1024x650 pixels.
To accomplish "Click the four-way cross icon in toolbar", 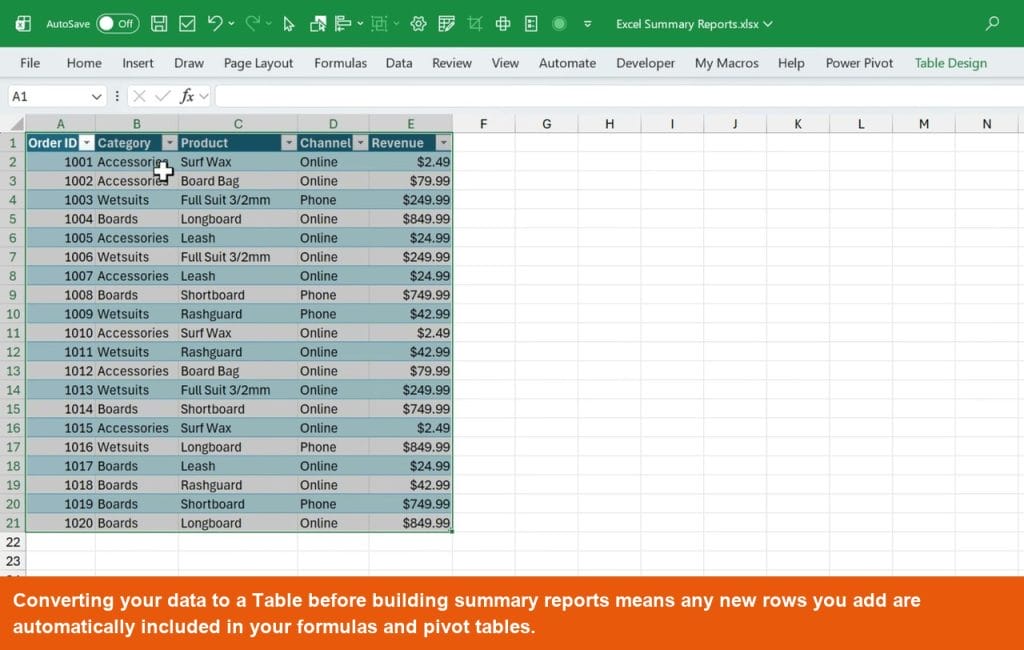I will [503, 24].
